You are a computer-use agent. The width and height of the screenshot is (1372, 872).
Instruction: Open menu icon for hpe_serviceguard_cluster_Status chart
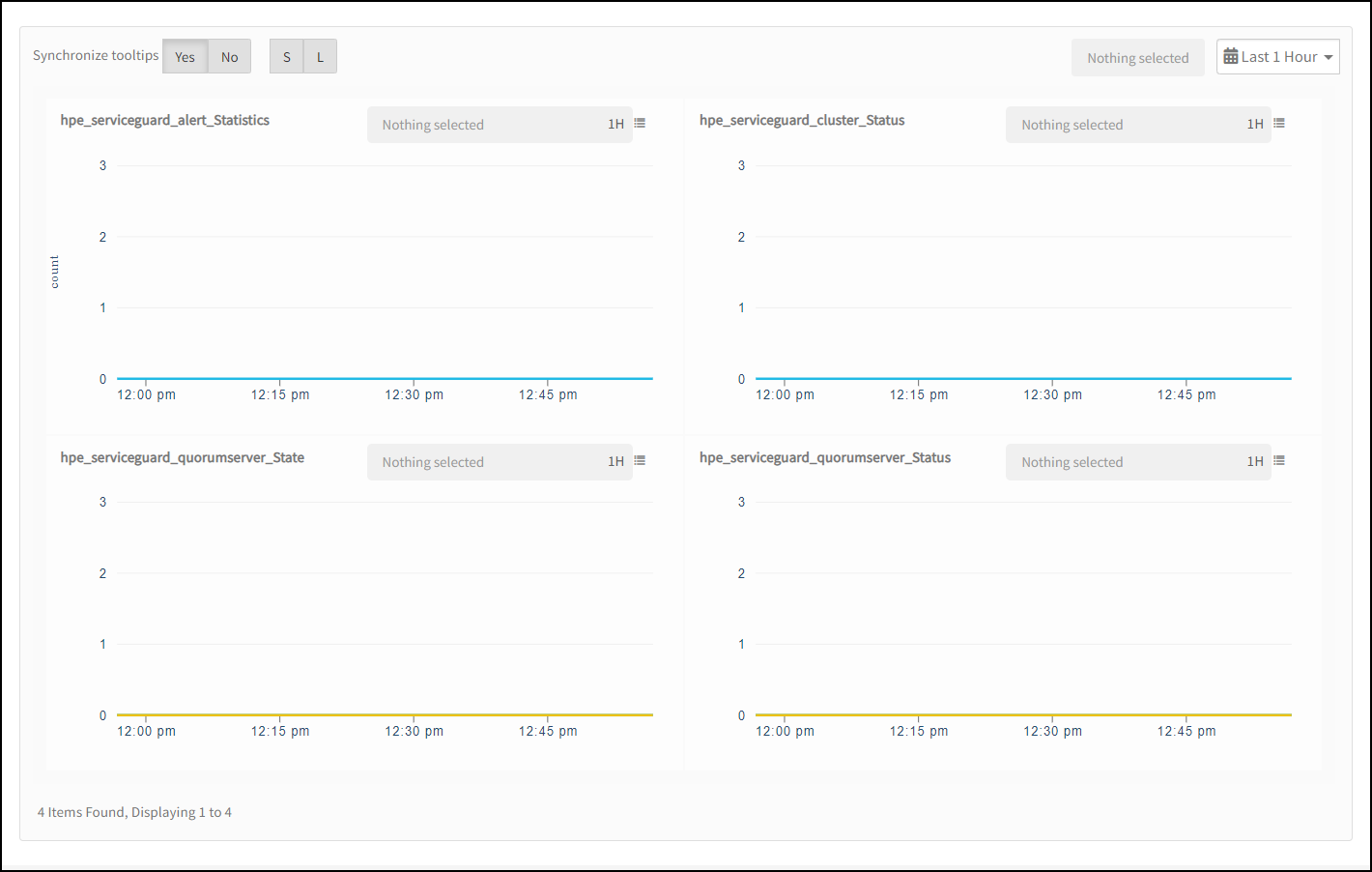pyautogui.click(x=1279, y=124)
